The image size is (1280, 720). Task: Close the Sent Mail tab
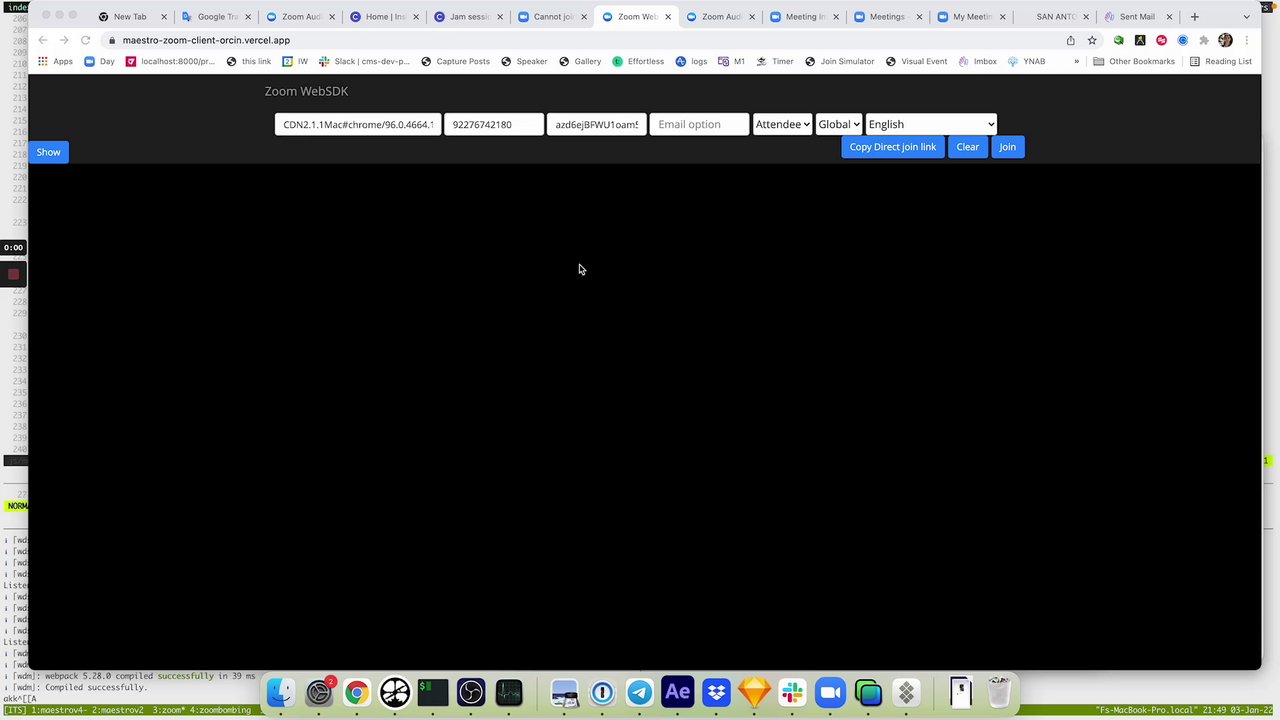[1169, 17]
